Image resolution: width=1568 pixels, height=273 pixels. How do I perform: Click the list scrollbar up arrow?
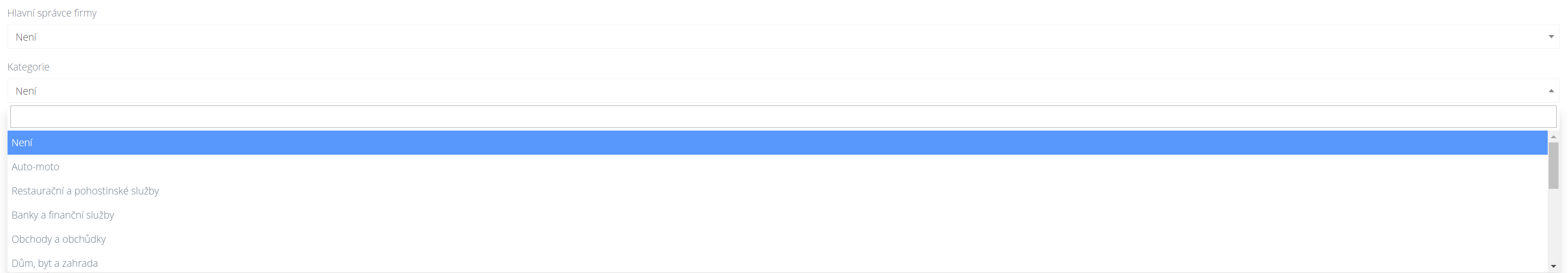[x=1553, y=136]
